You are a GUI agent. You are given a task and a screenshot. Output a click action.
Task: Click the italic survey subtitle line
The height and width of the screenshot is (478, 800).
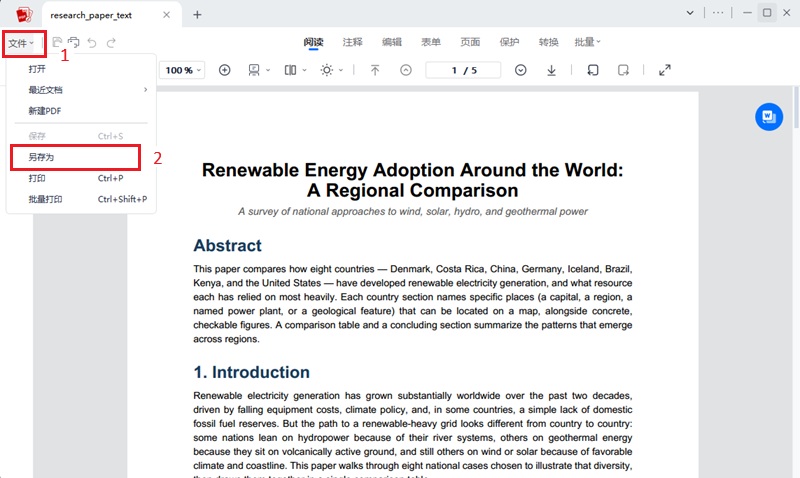(x=413, y=211)
